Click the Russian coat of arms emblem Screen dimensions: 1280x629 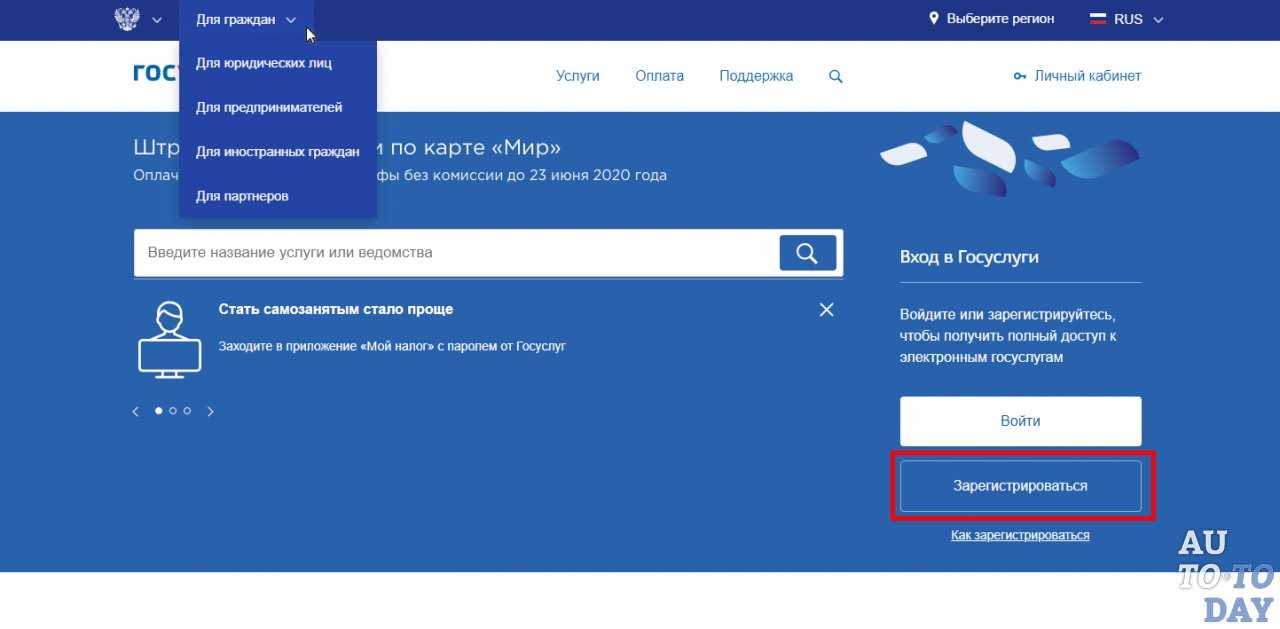click(x=126, y=18)
